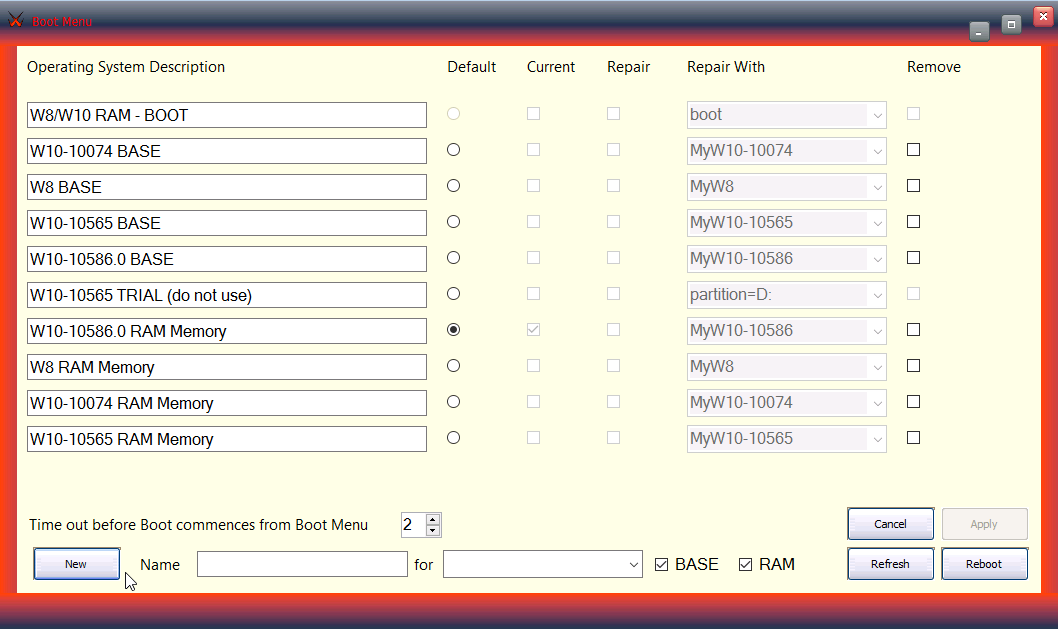Screen dimensions: 1058x629
Task: Open the partition=D: dropdown
Action: [x=787, y=295]
